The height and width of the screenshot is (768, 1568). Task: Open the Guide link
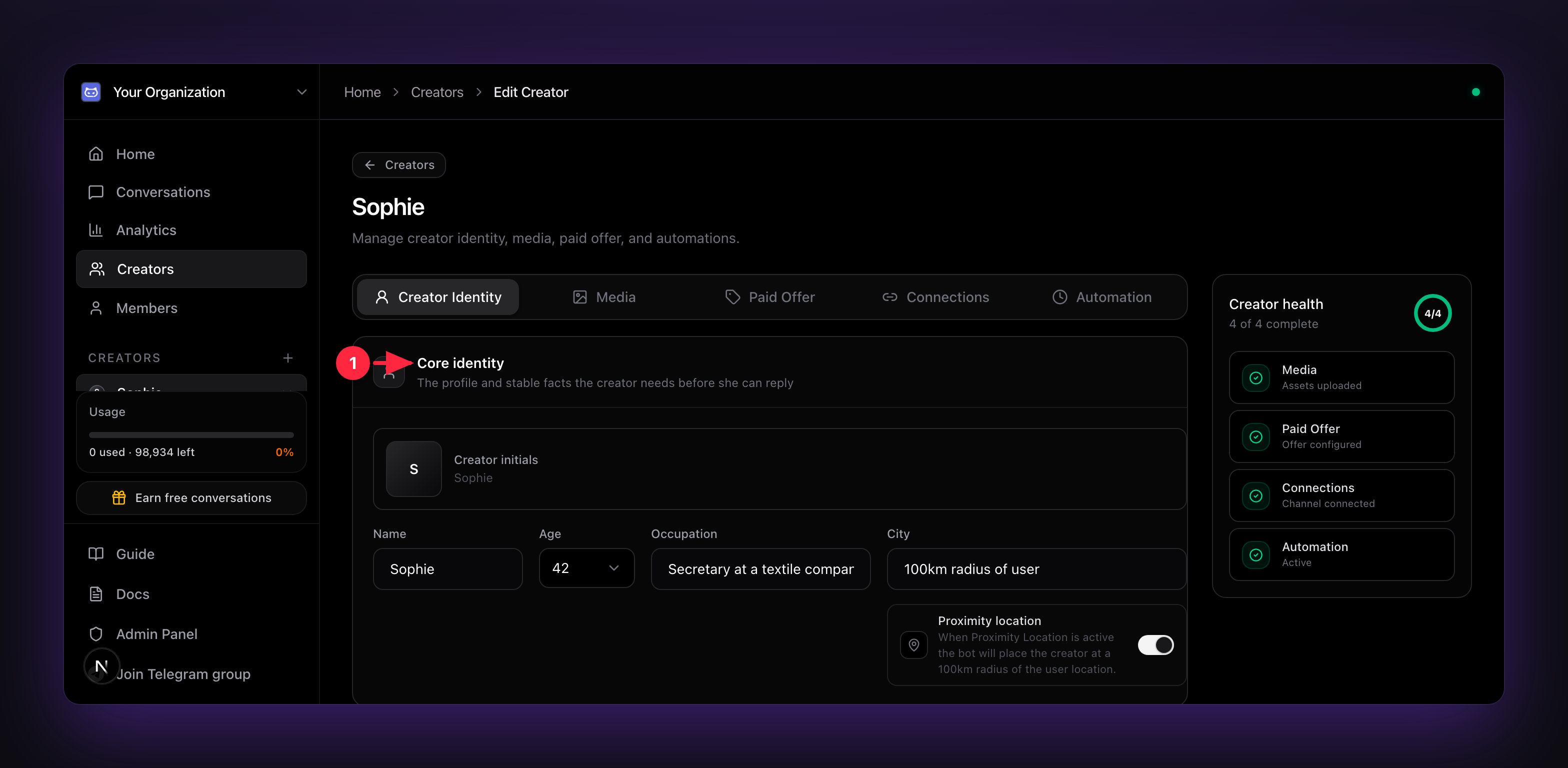(191, 554)
